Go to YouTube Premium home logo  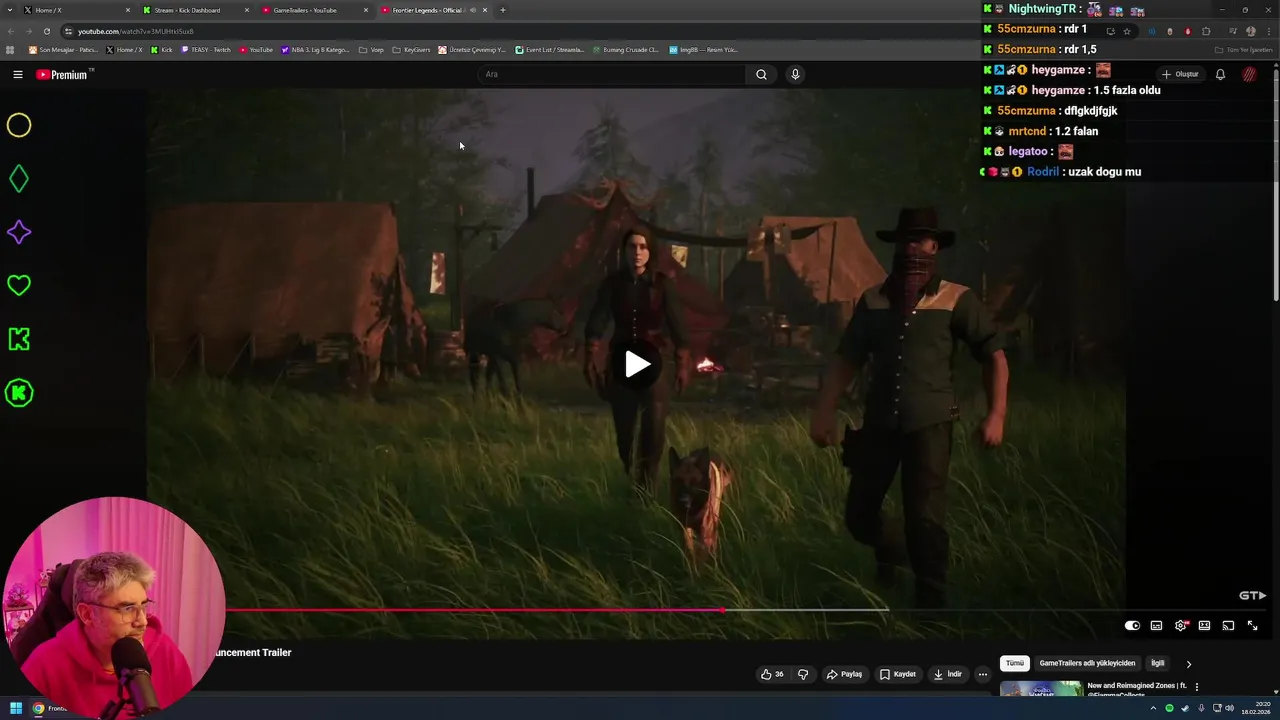click(65, 74)
